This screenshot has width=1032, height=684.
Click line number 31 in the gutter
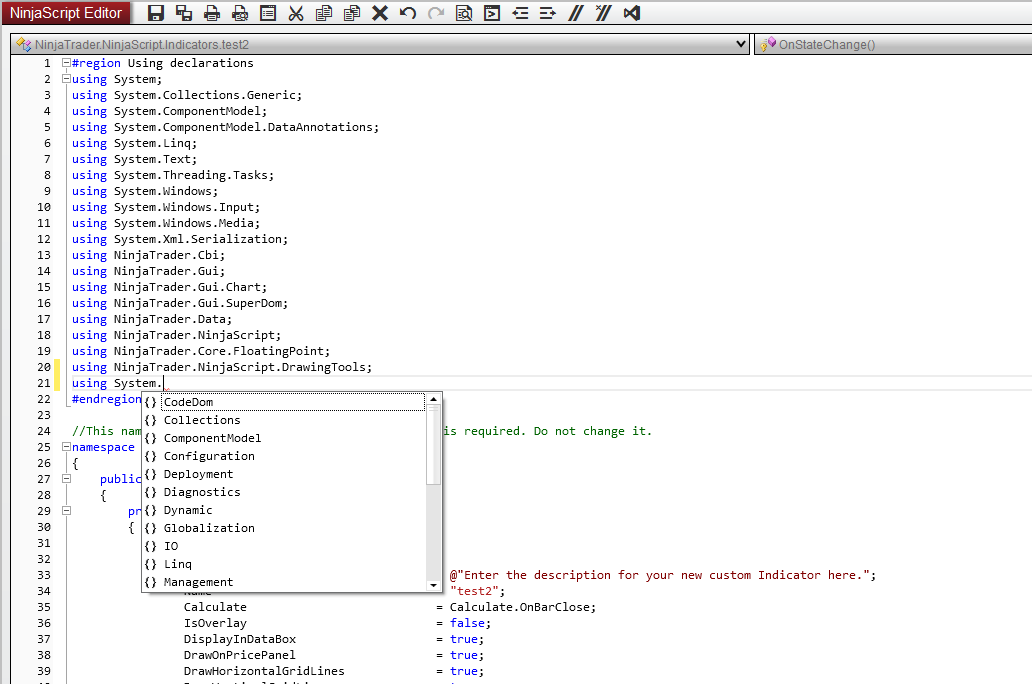pos(43,543)
